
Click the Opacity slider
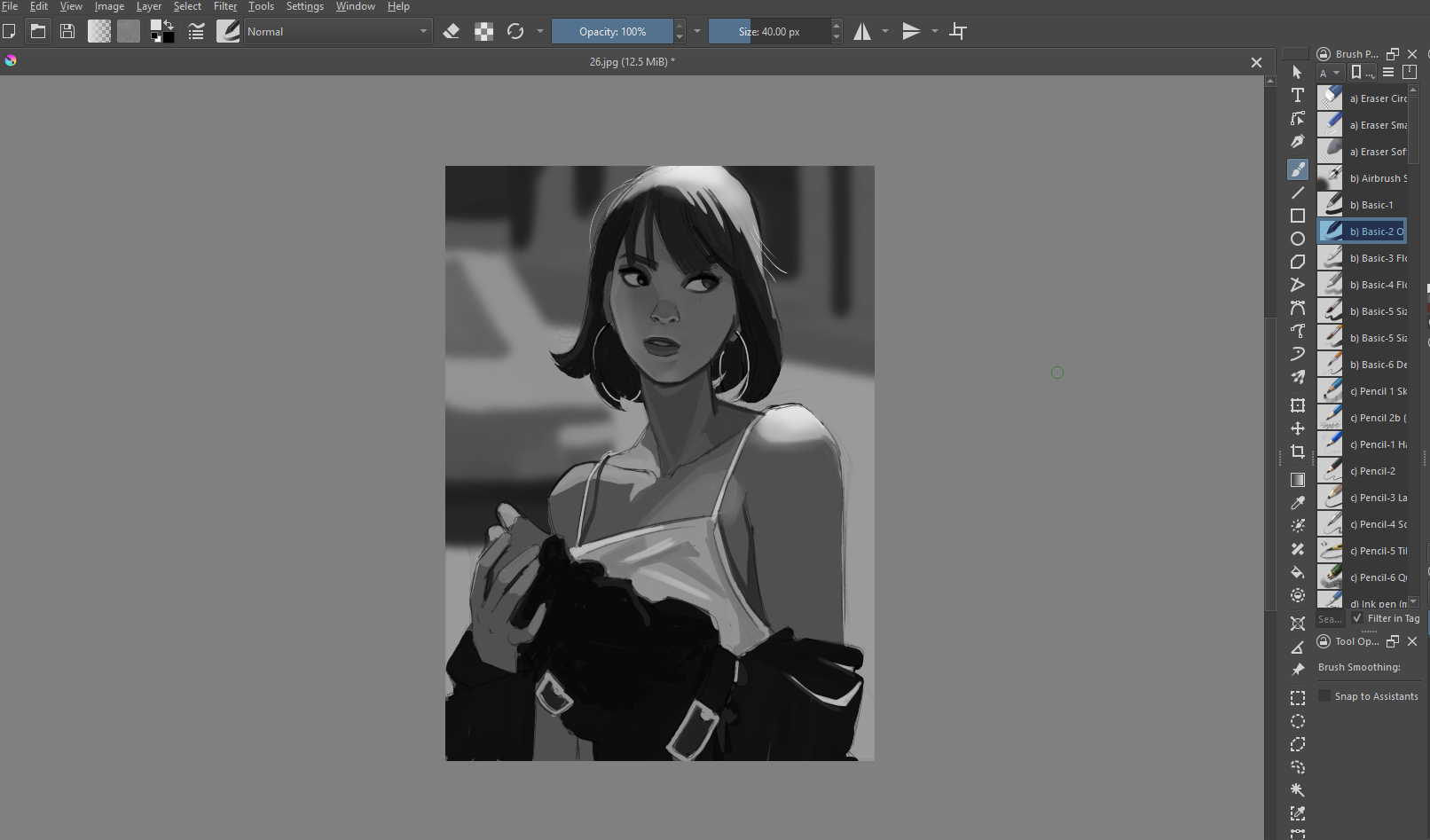click(612, 32)
